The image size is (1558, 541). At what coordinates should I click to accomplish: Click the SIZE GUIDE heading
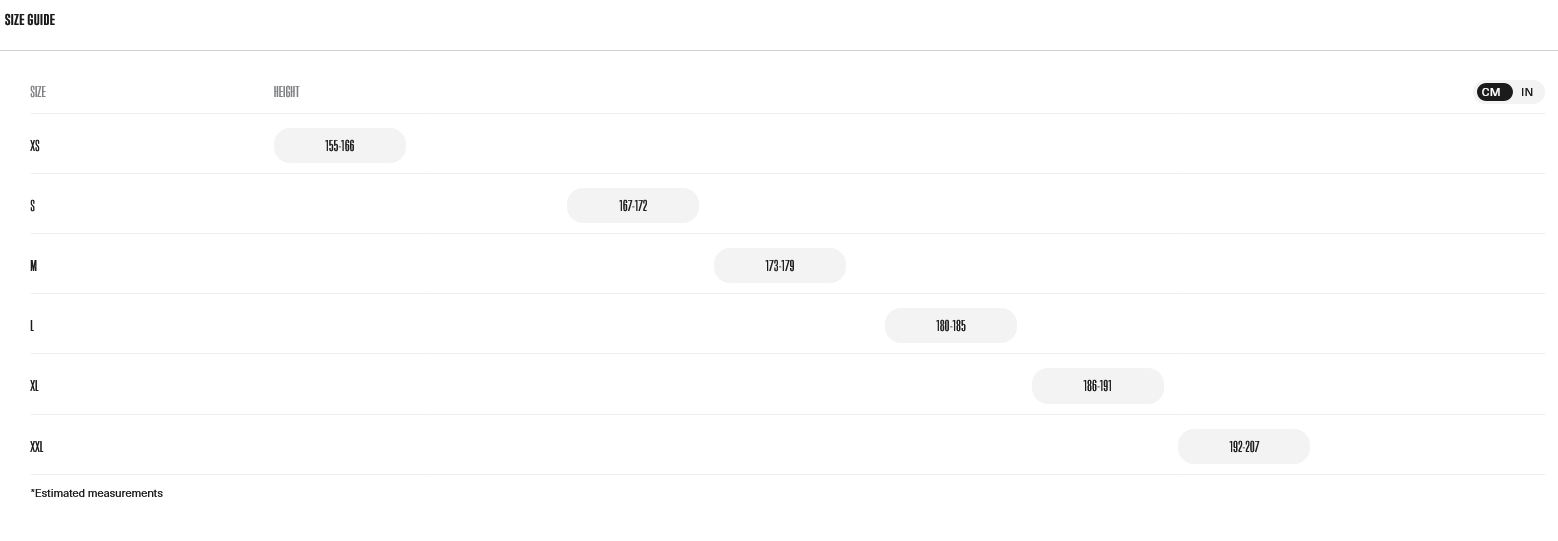(30, 20)
